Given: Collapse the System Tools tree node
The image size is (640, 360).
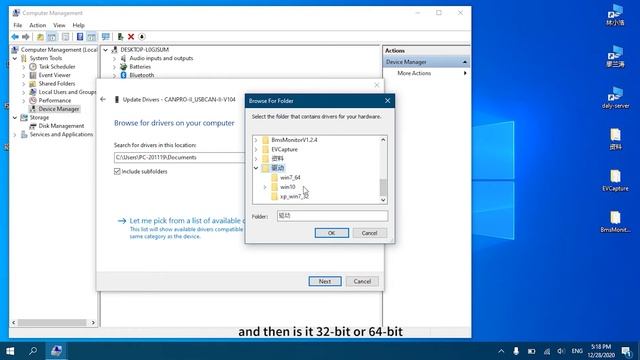Looking at the screenshot, I should [15, 58].
